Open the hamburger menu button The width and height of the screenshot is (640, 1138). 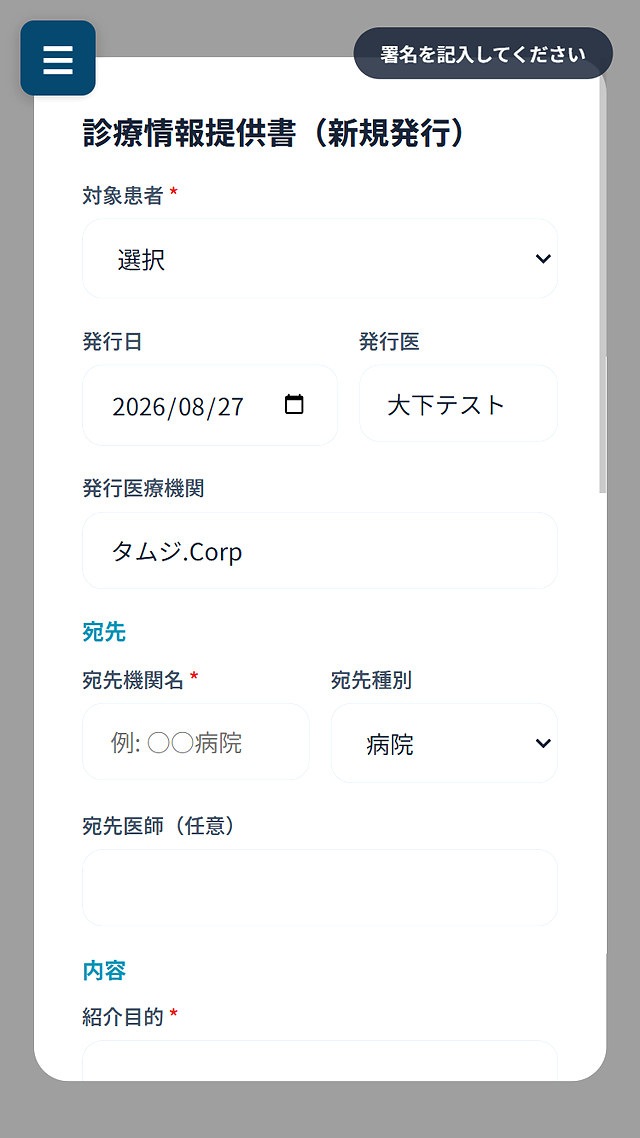click(x=58, y=58)
